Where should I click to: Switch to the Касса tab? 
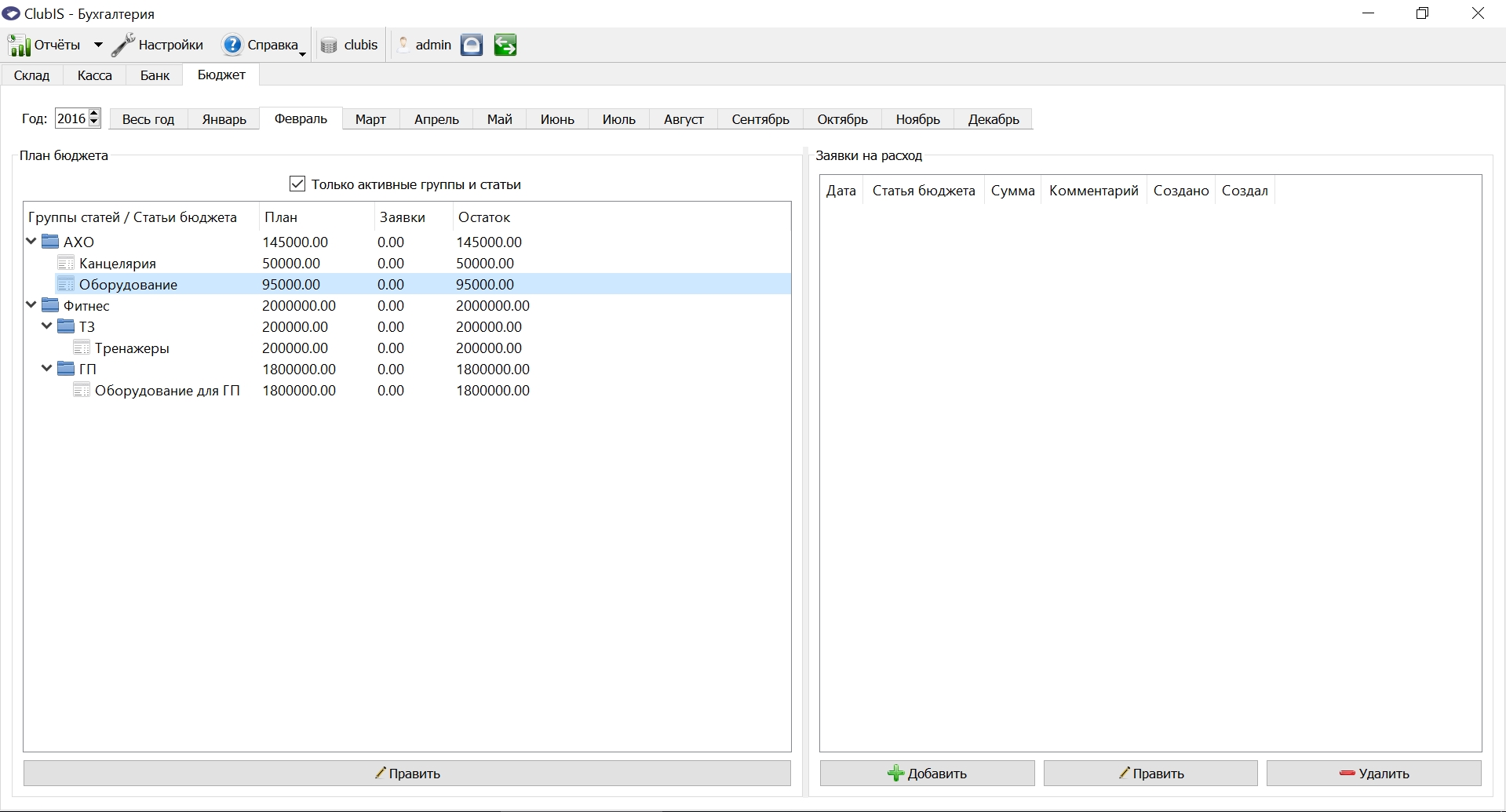[95, 75]
